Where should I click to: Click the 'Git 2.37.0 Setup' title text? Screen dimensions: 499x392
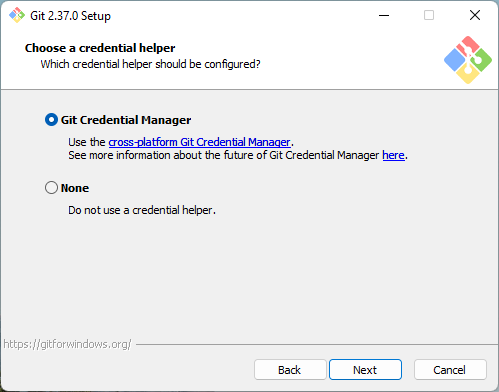pyautogui.click(x=70, y=16)
